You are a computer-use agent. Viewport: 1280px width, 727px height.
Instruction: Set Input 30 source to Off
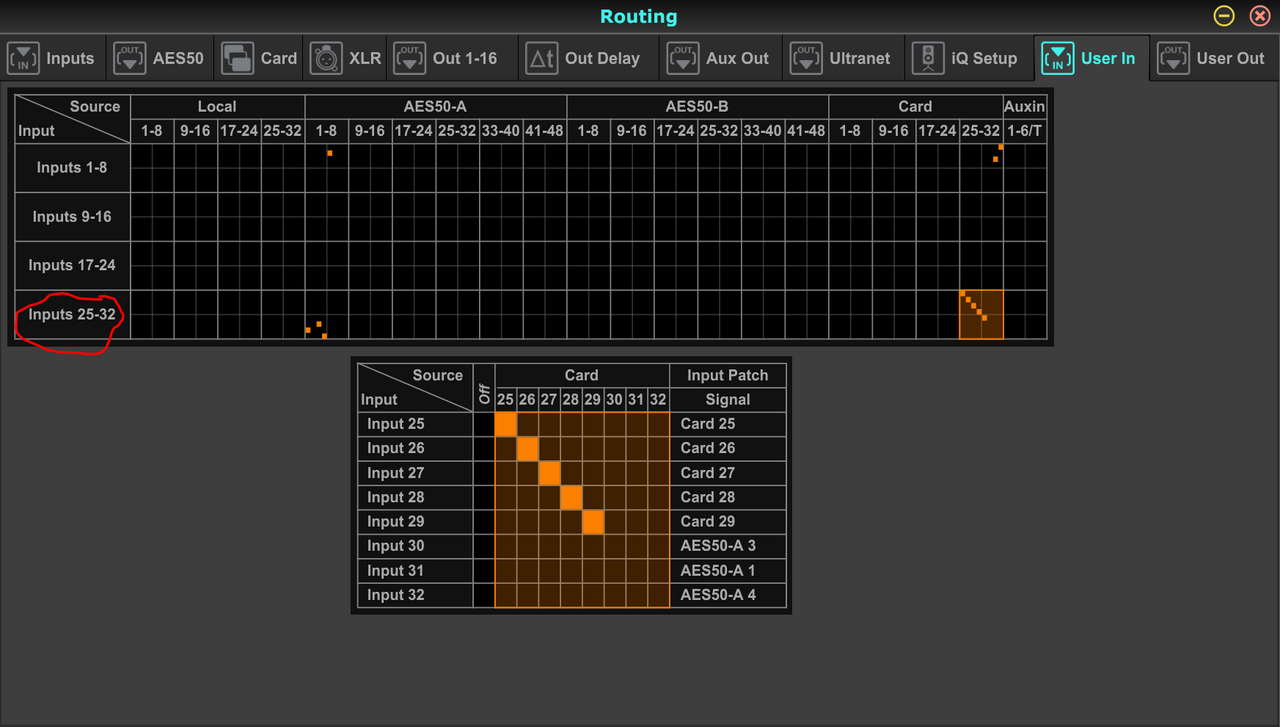[x=484, y=546]
